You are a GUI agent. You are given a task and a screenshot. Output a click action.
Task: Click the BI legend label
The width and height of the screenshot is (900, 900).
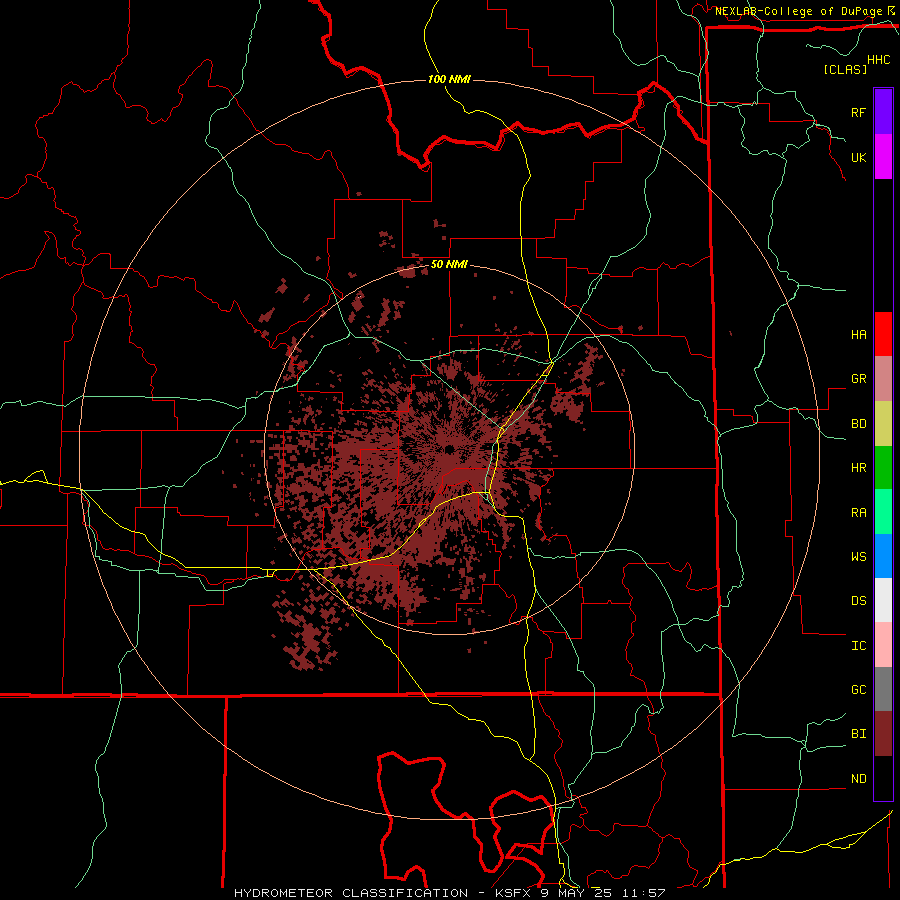coord(858,734)
